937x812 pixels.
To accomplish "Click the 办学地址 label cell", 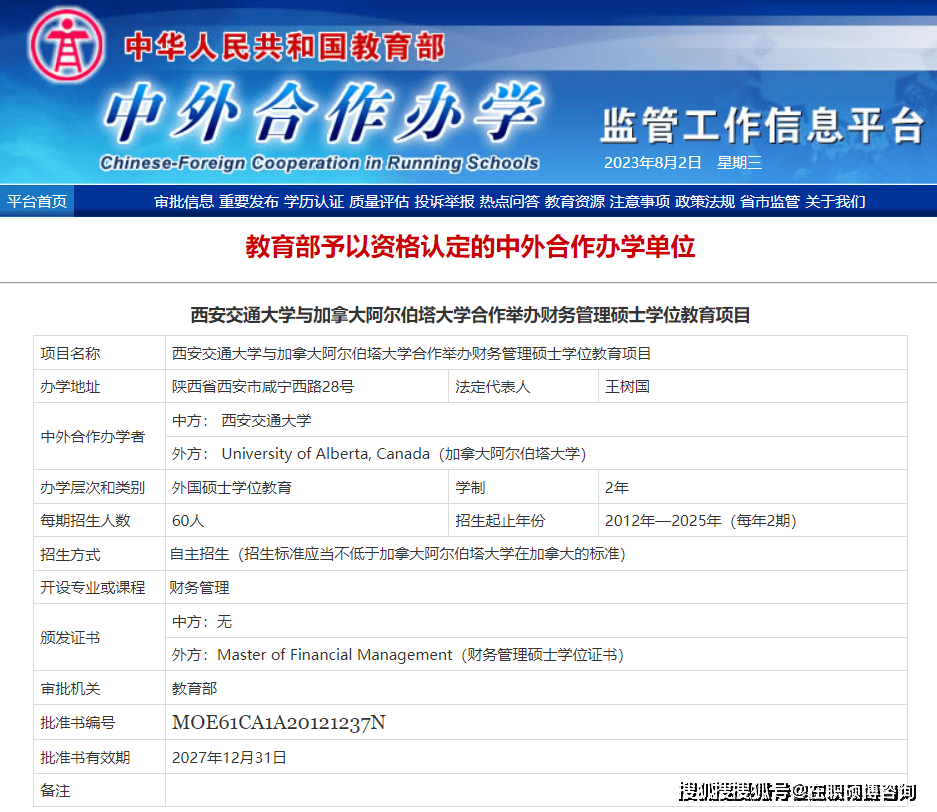I will tap(99, 387).
